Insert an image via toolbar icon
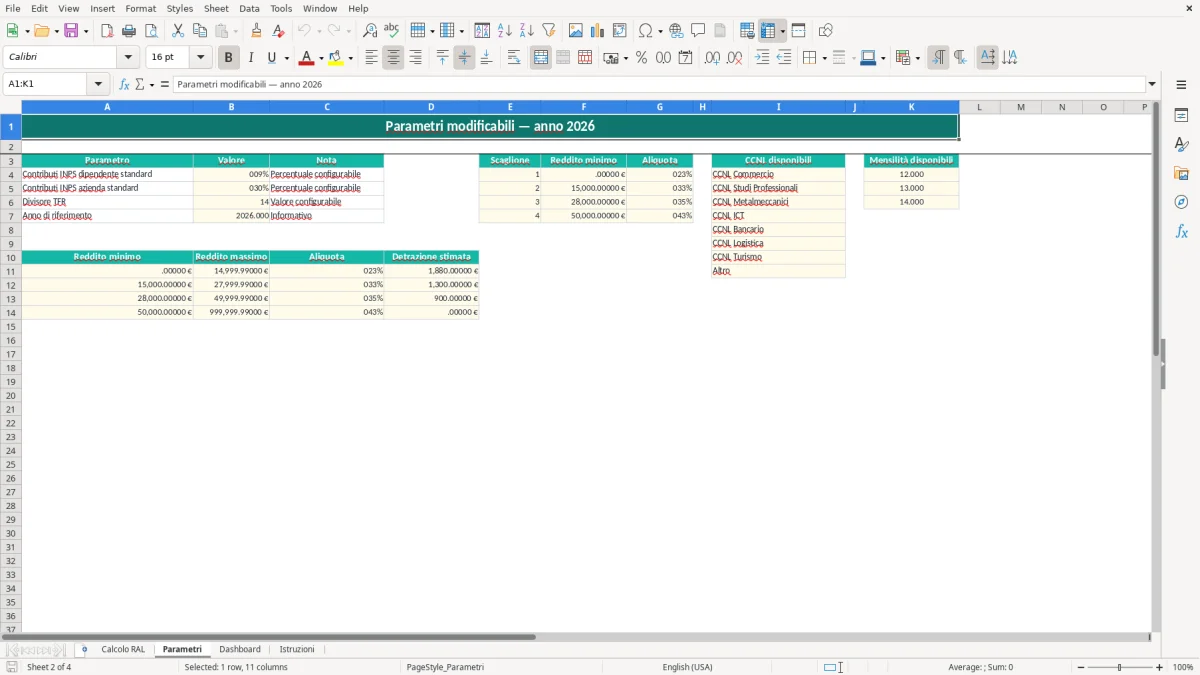Image resolution: width=1200 pixels, height=675 pixels. [x=576, y=31]
